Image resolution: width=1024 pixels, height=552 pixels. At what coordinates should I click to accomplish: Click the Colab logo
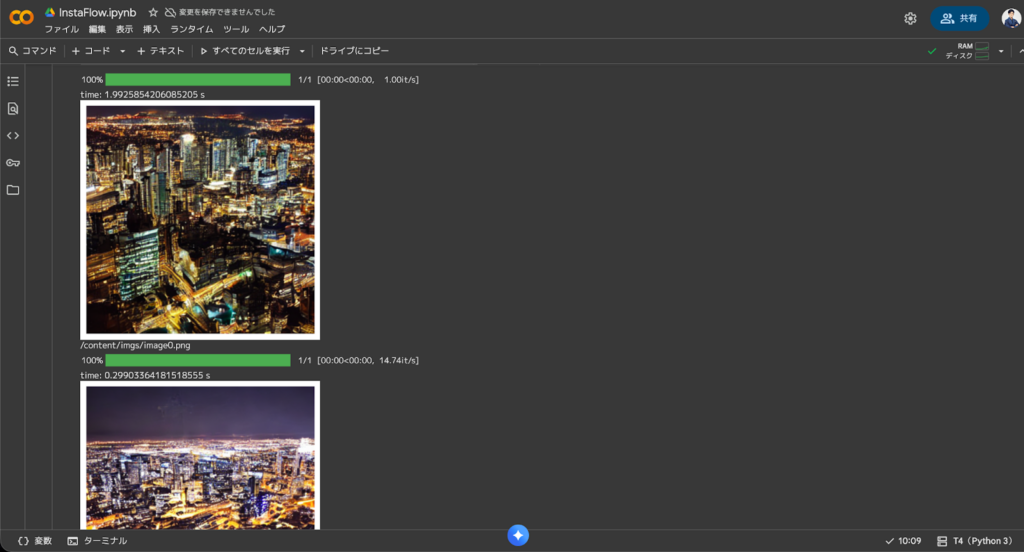(x=21, y=18)
